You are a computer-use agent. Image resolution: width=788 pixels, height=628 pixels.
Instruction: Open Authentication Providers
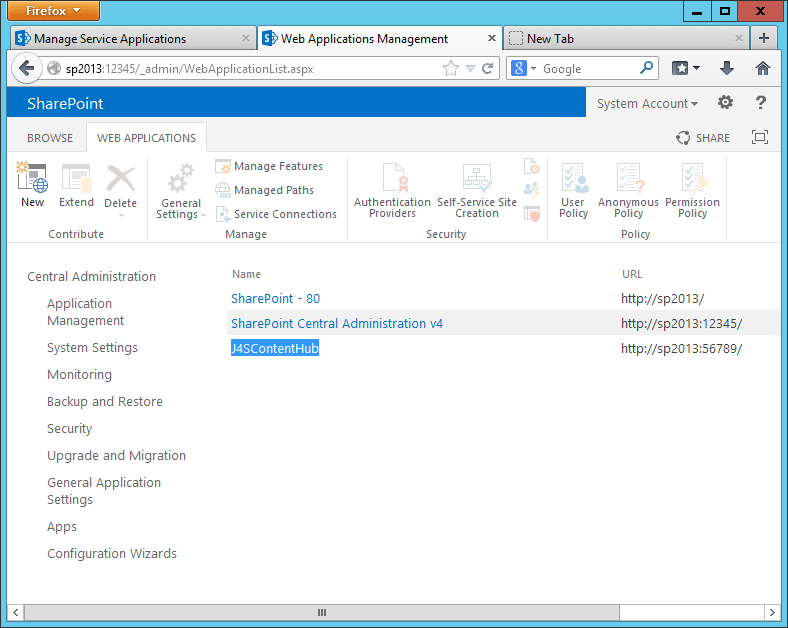[x=392, y=191]
